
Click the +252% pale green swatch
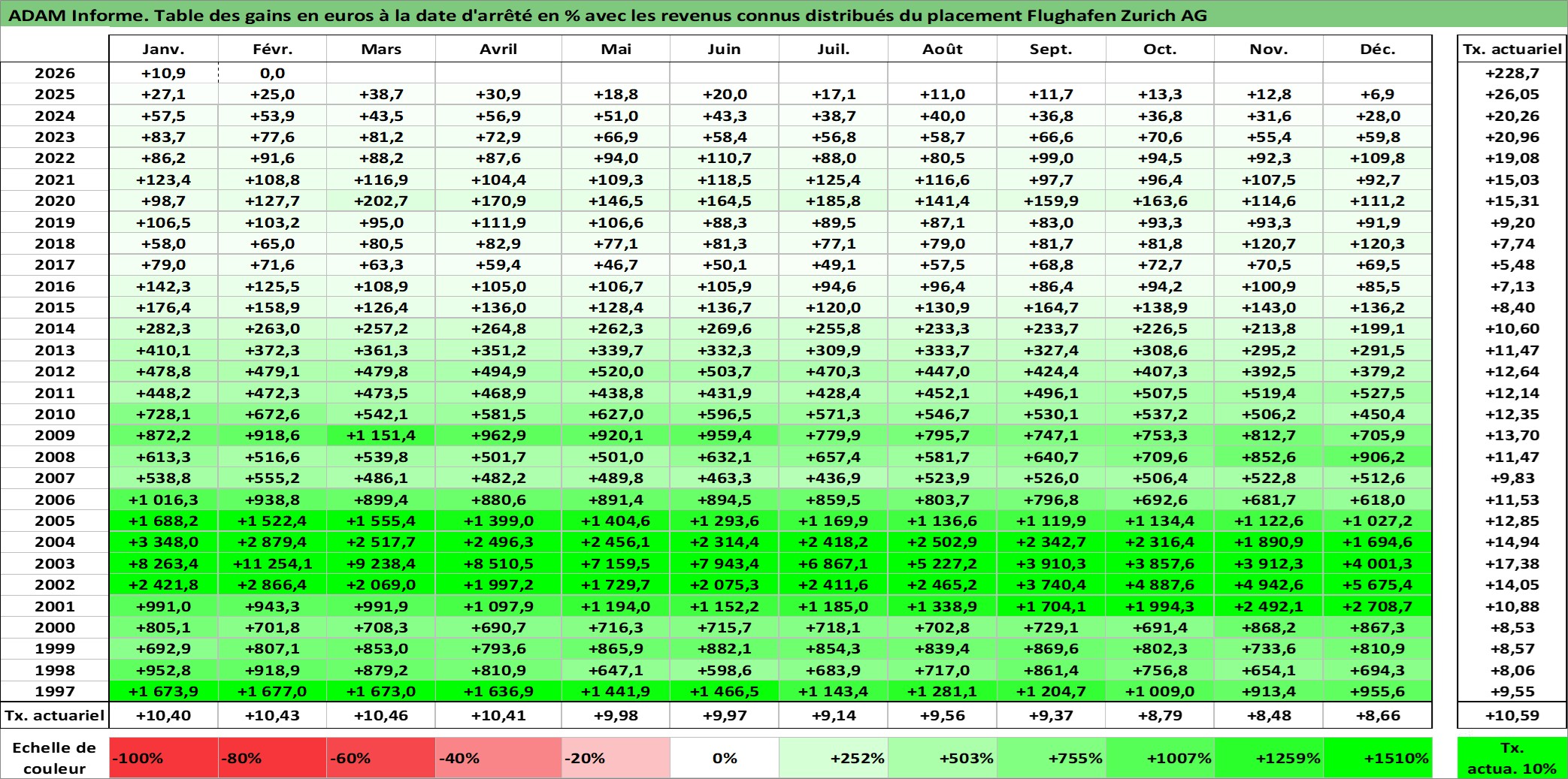coord(833,758)
